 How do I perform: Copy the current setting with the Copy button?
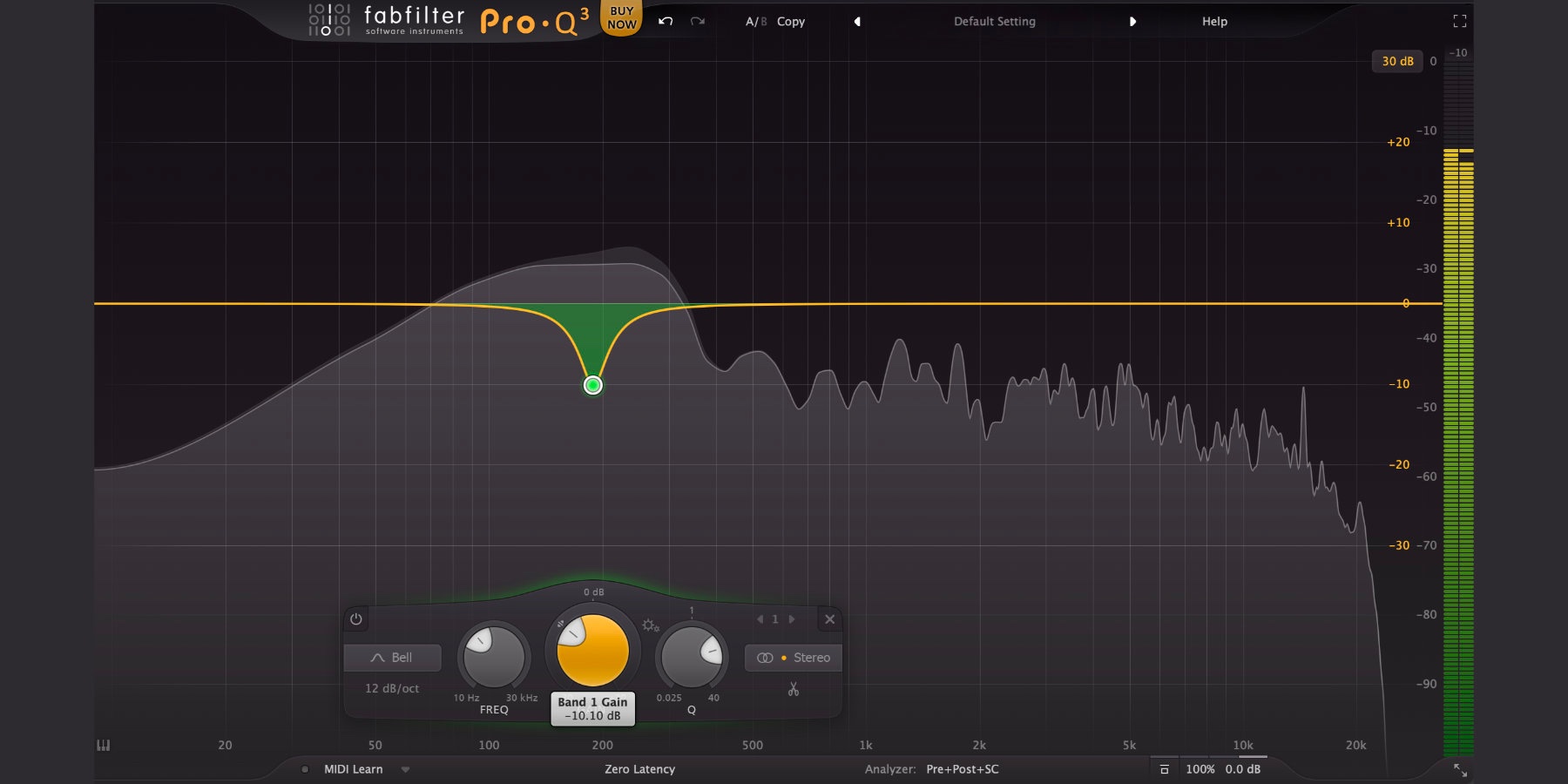(790, 21)
